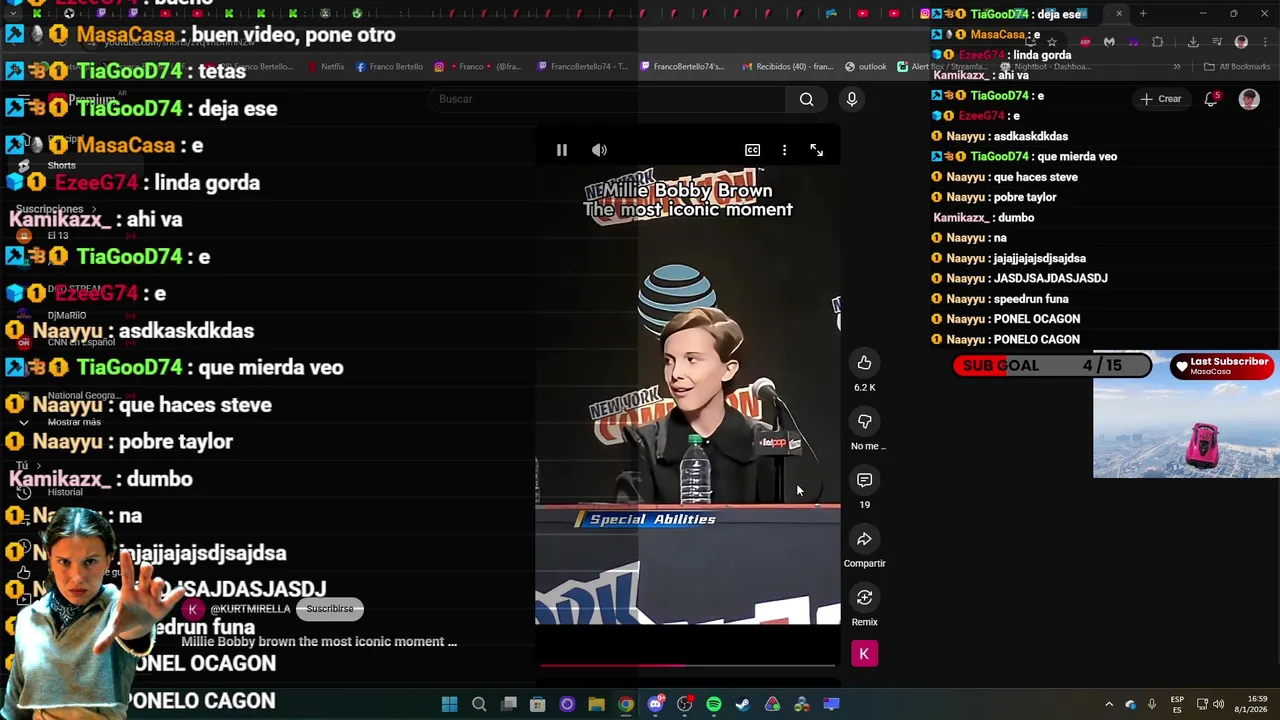
Task: Toggle closed captions on the Short
Action: pos(752,150)
